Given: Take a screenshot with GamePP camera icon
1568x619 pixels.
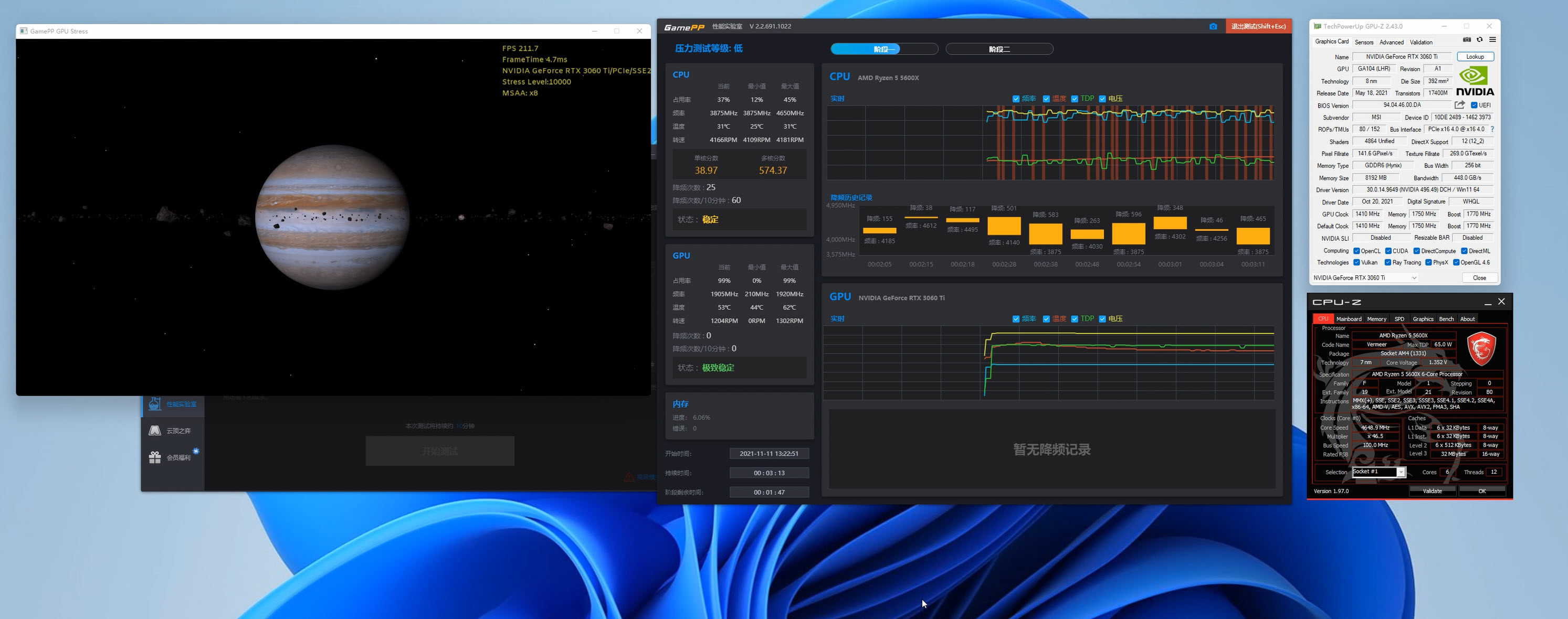Looking at the screenshot, I should tap(1213, 26).
